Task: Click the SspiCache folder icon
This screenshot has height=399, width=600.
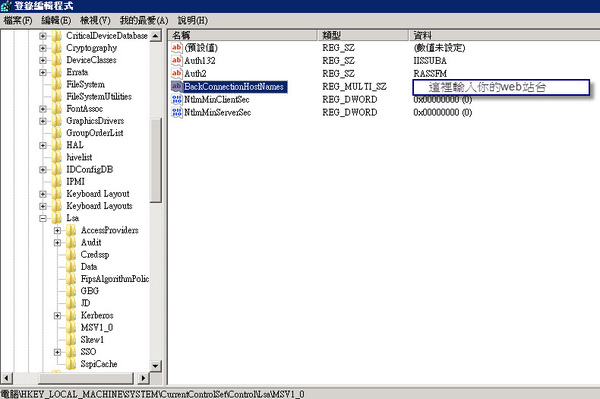Action: pos(71,364)
